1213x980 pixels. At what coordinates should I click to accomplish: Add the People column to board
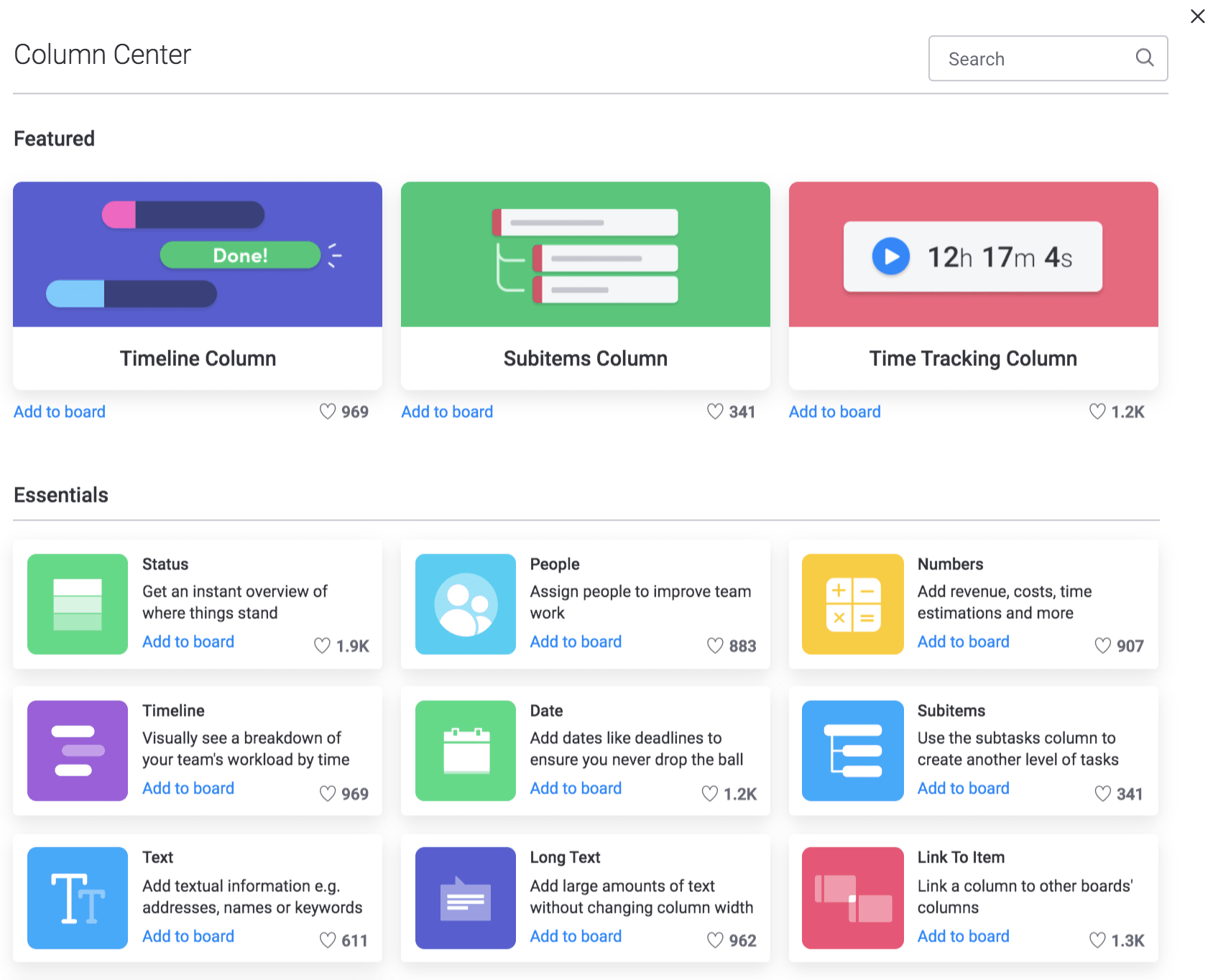(576, 642)
